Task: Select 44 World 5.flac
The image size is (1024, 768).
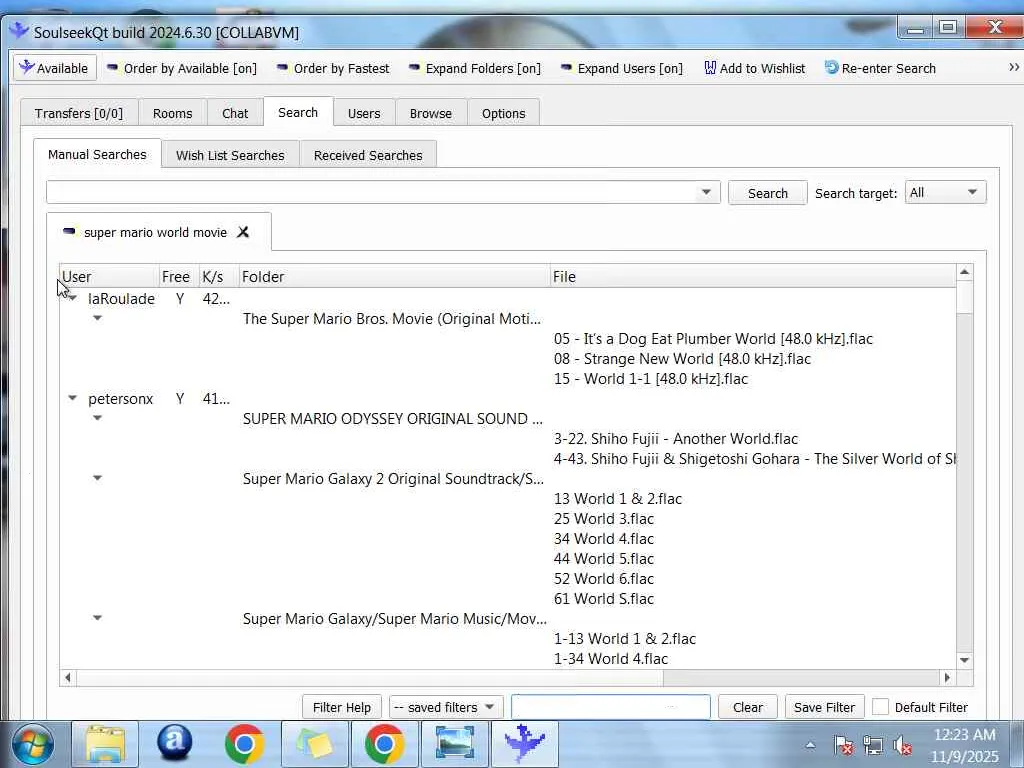Action: point(603,559)
